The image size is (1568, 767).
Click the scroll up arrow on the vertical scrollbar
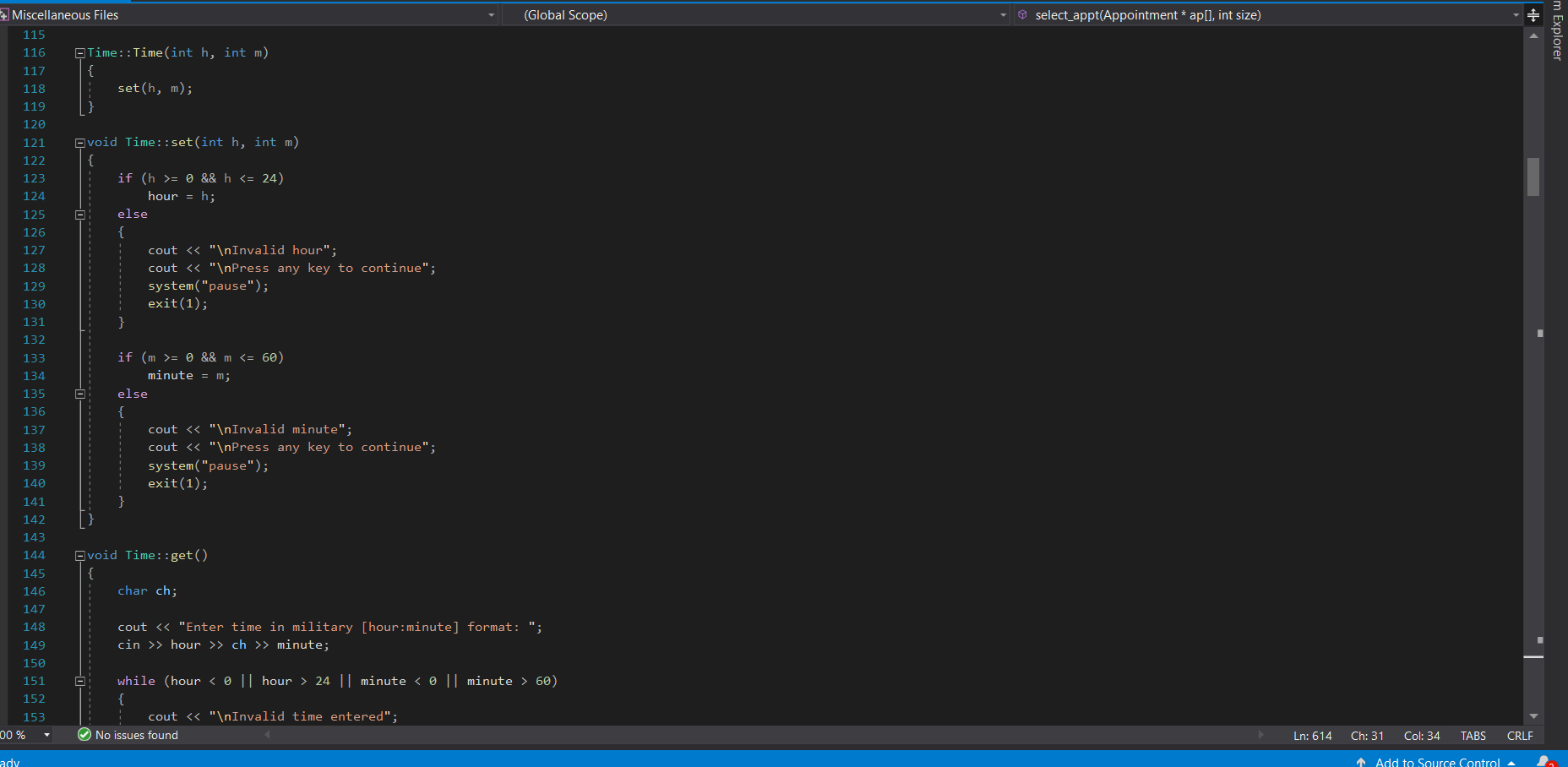coord(1533,35)
